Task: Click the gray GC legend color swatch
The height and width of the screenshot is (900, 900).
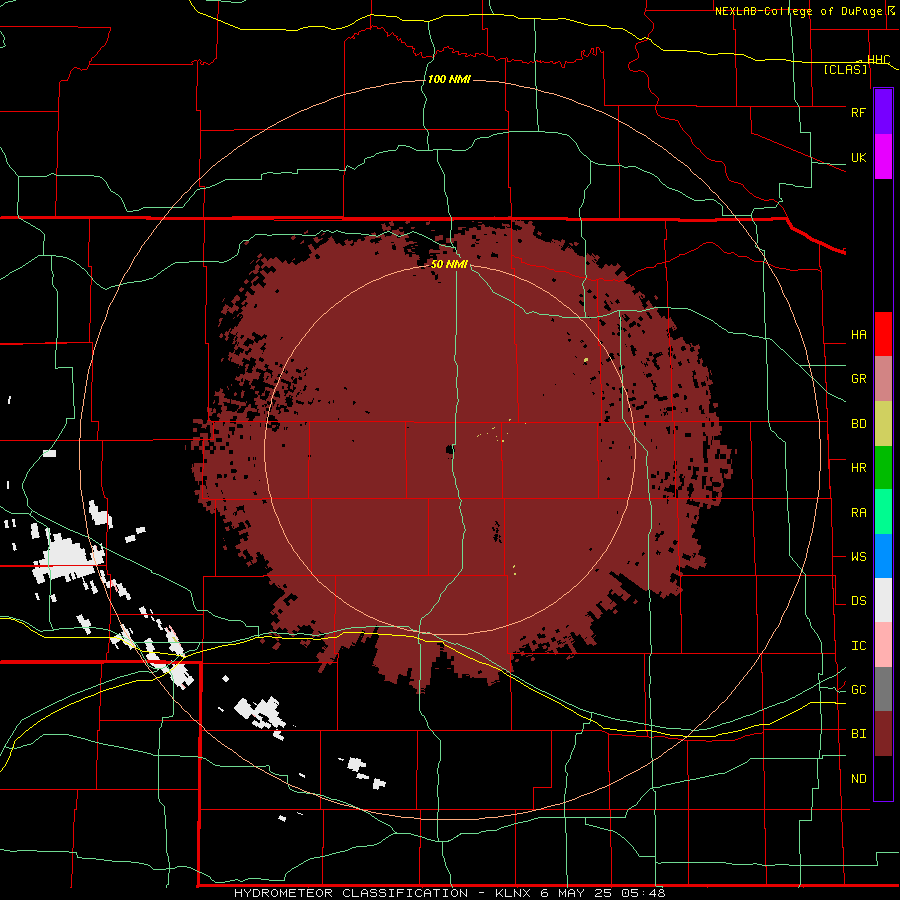Action: pos(883,689)
